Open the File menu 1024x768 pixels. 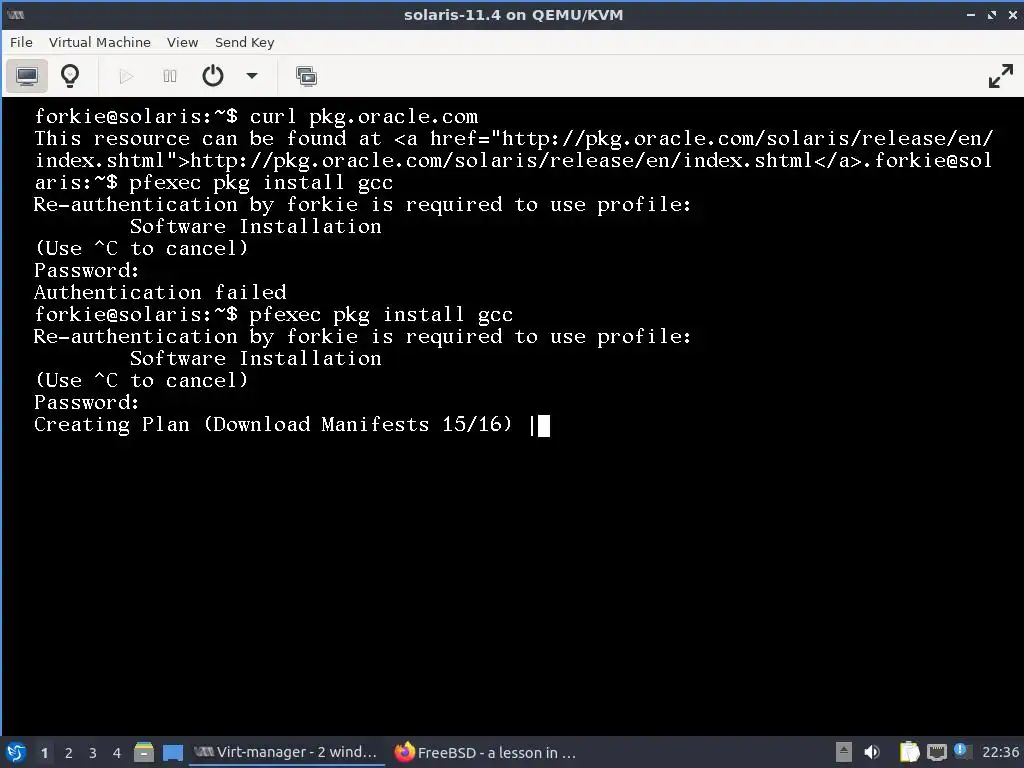[x=21, y=42]
